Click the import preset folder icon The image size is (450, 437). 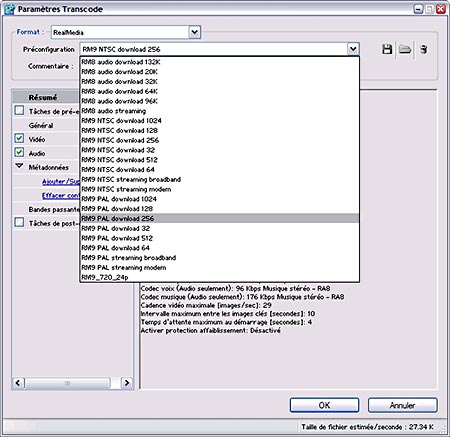tap(405, 49)
